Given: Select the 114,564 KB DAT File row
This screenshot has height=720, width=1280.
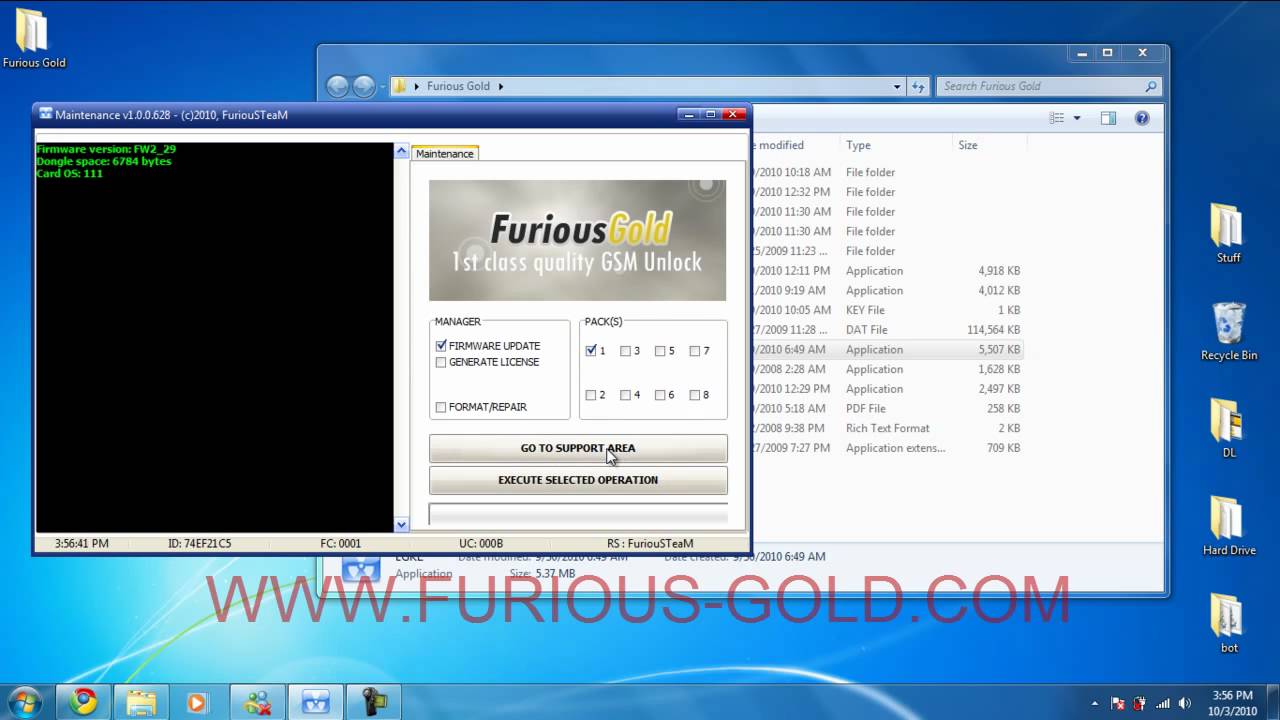Looking at the screenshot, I should pos(888,330).
